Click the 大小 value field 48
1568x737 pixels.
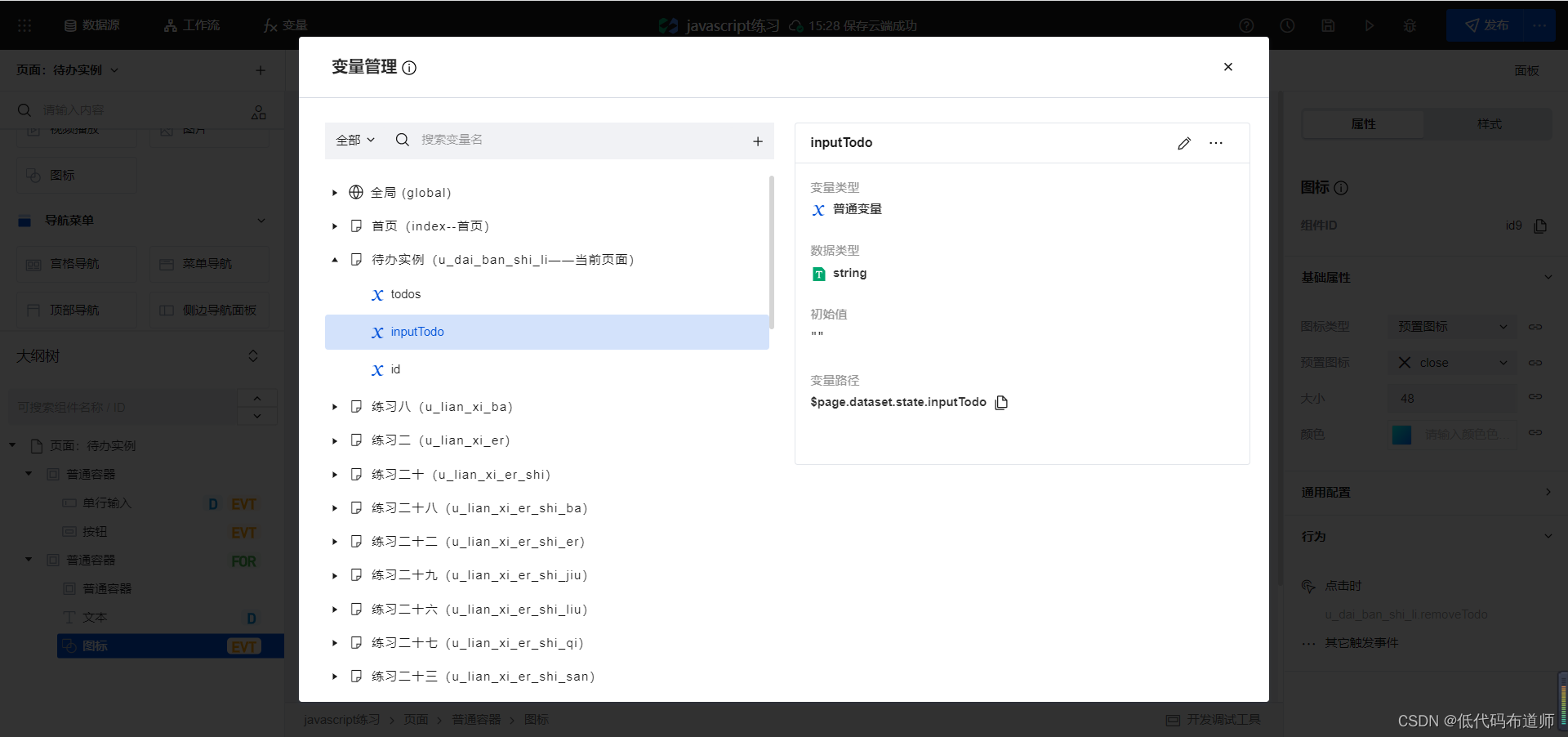(1452, 399)
